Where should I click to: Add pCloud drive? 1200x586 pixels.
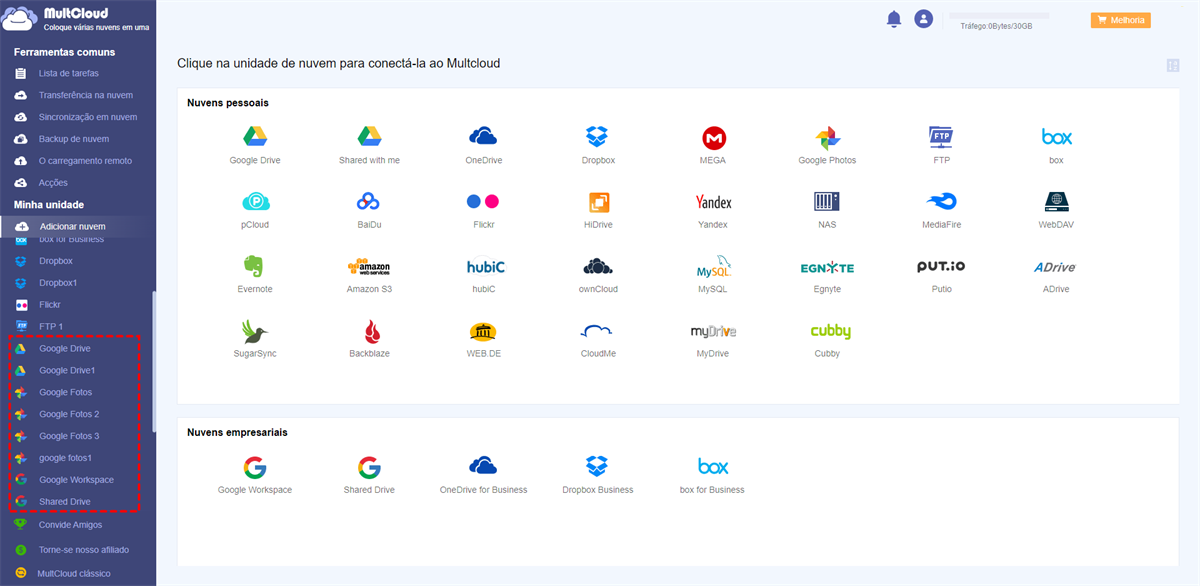coord(255,210)
